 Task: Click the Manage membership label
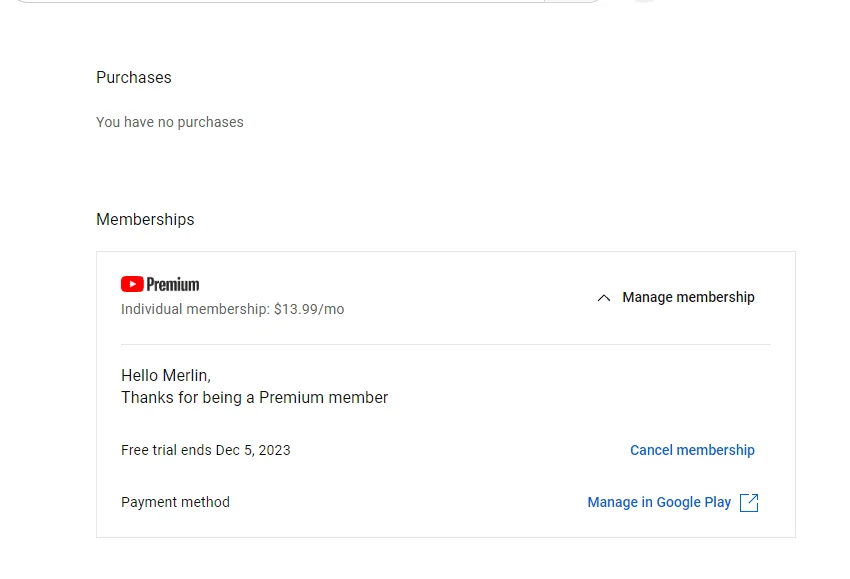coord(688,297)
